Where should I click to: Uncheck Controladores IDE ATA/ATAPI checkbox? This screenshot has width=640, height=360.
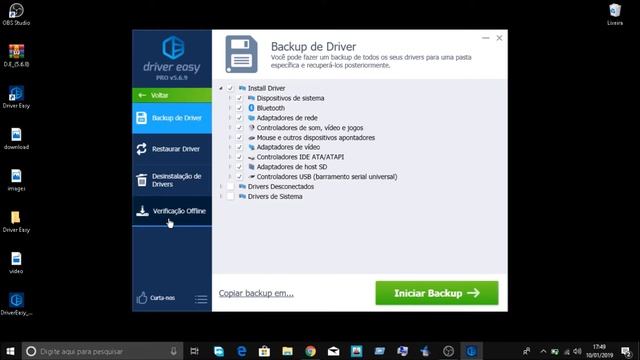pos(239,157)
